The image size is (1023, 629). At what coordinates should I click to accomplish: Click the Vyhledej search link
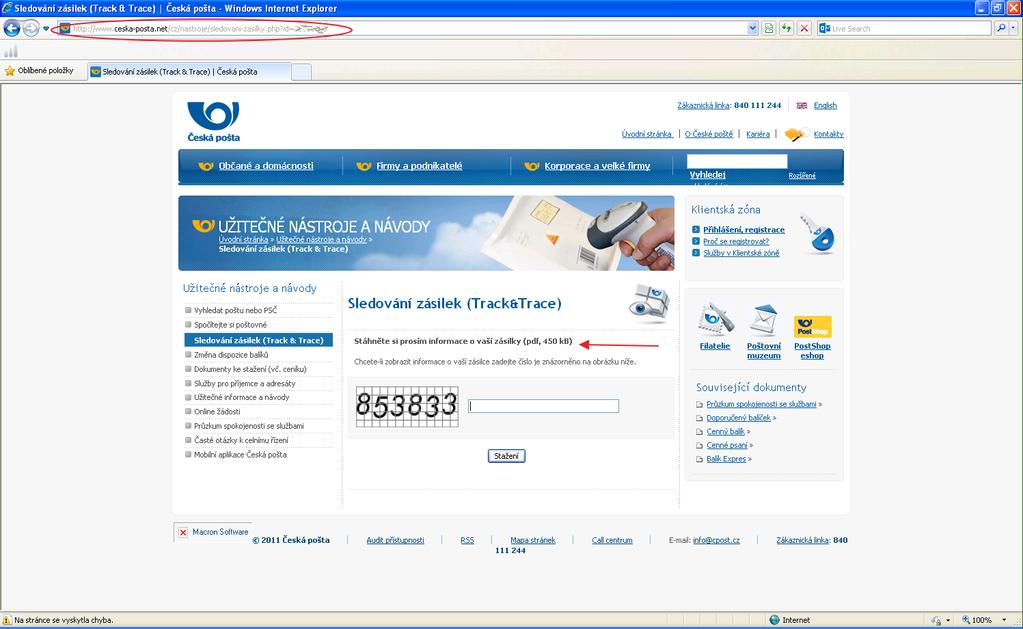[x=707, y=175]
